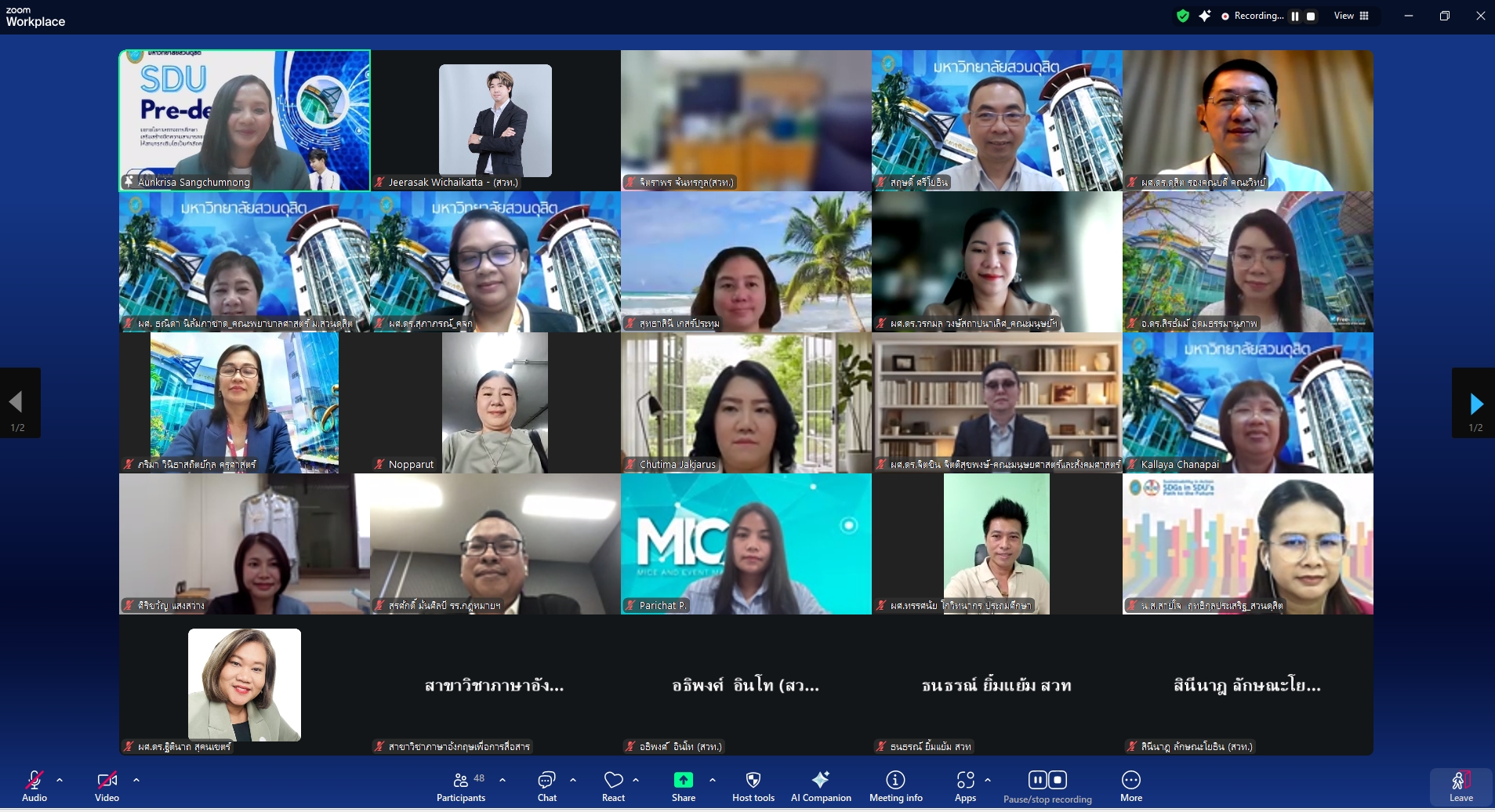Image resolution: width=1495 pixels, height=812 pixels.
Task: Show Meeting info
Action: (895, 786)
